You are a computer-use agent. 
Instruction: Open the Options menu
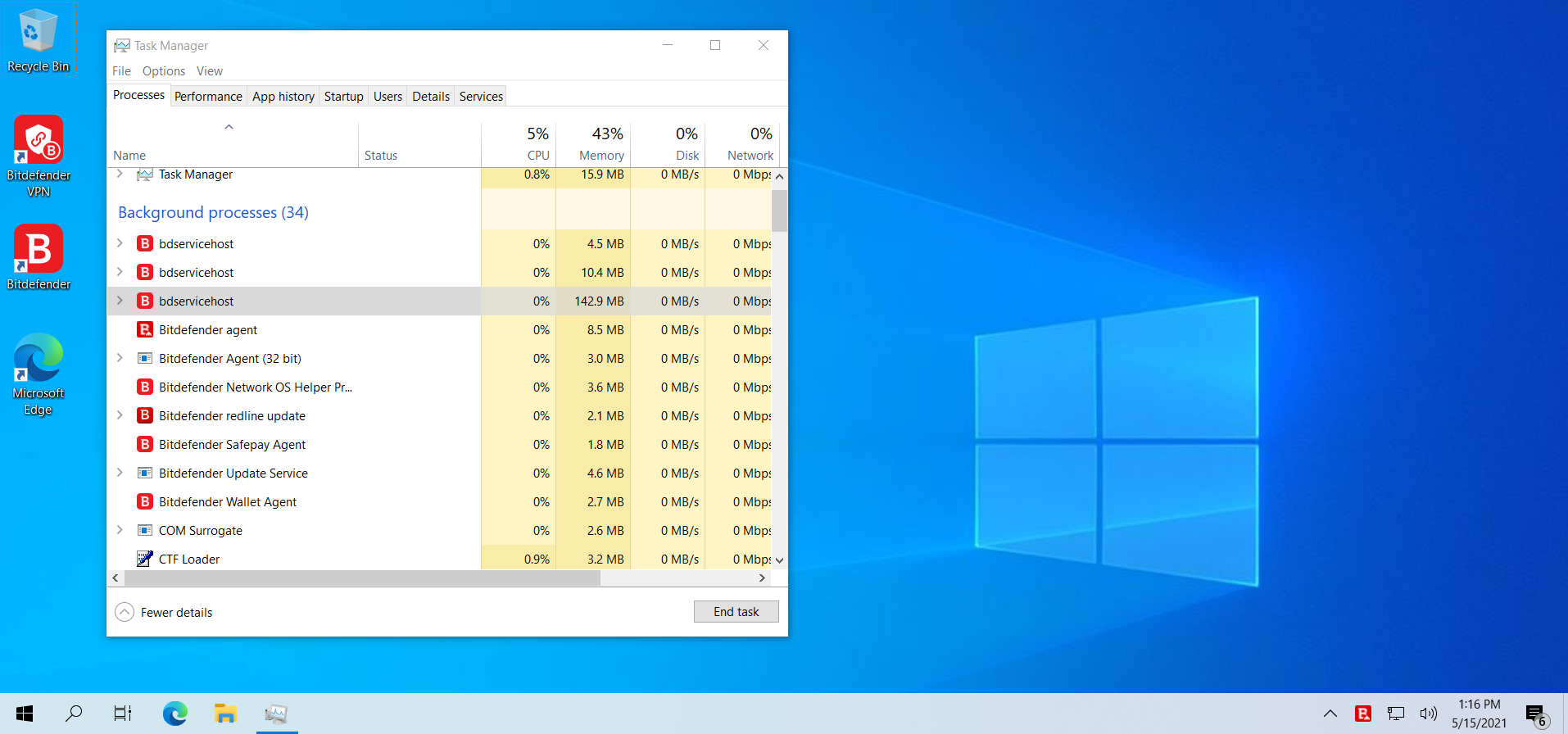(x=164, y=71)
